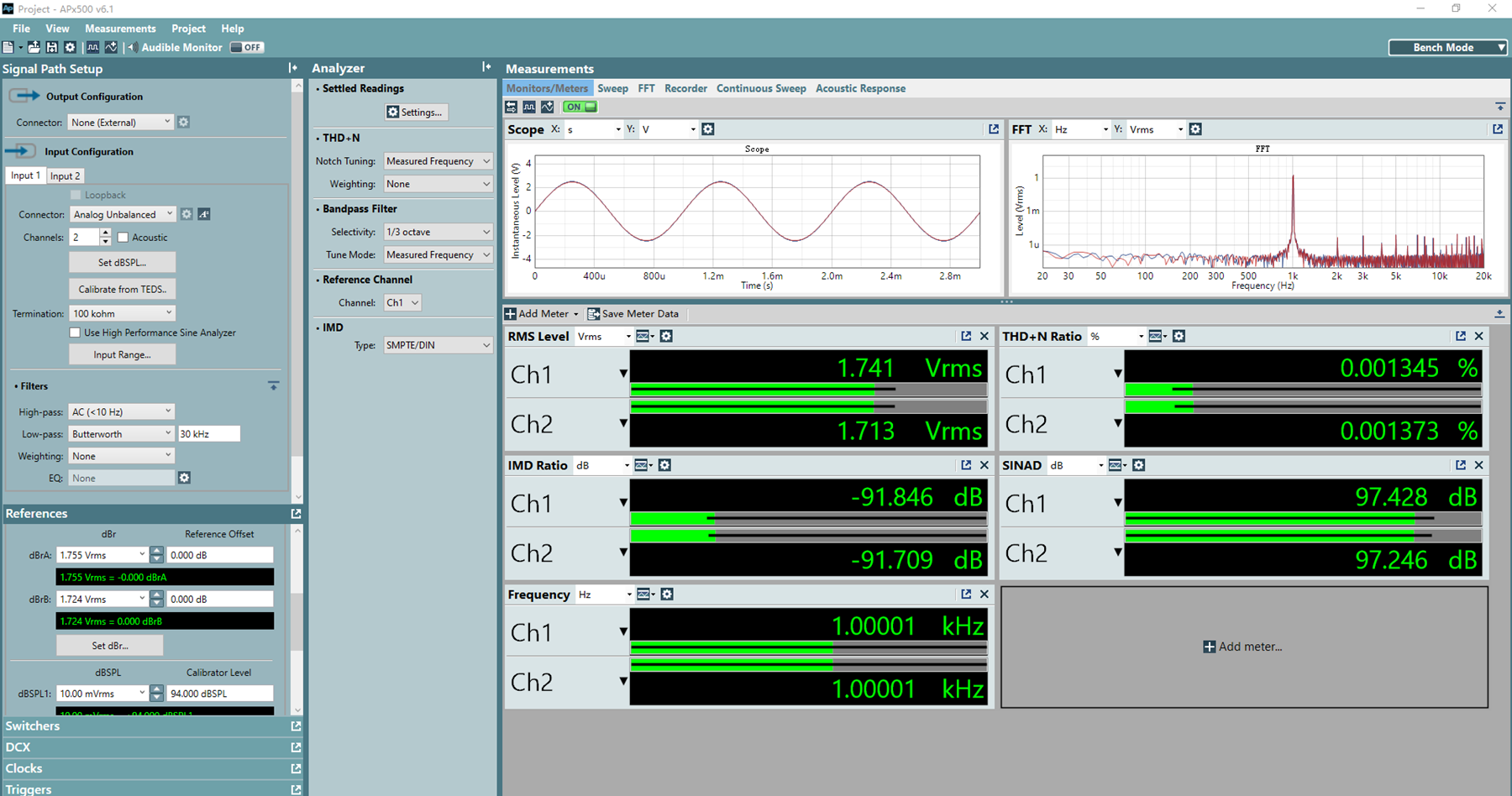
Task: Open the High-pass AC (<10 Hz) dropdown
Action: tap(121, 411)
